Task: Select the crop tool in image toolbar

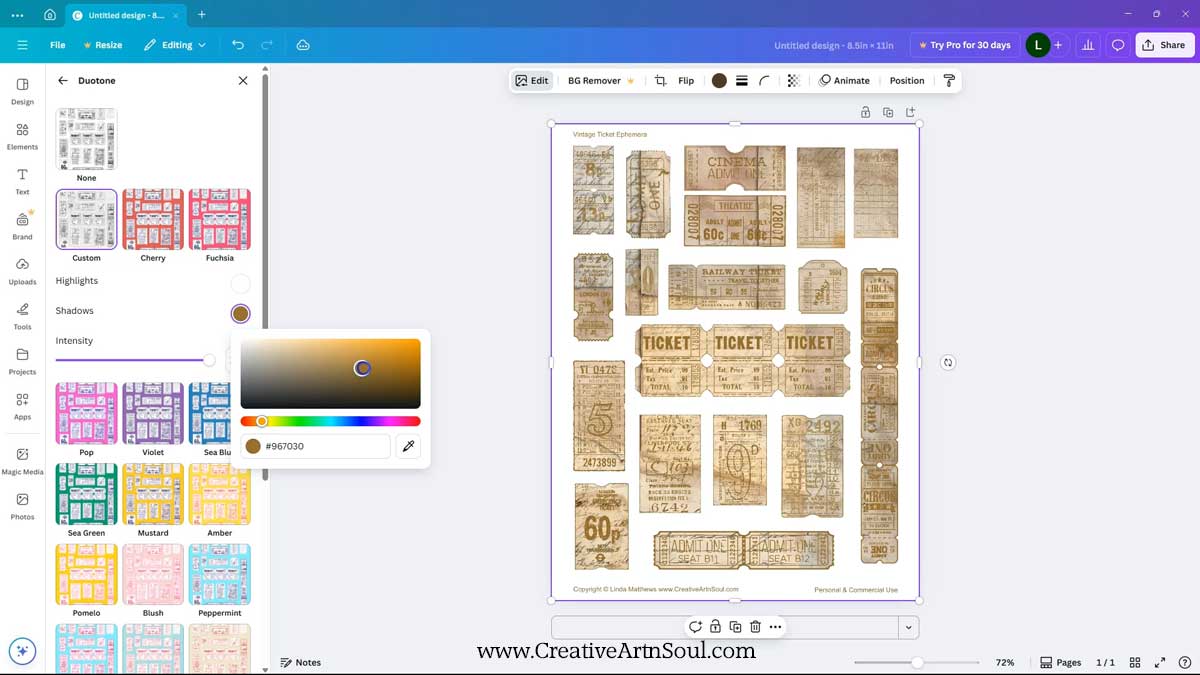Action: click(x=660, y=80)
